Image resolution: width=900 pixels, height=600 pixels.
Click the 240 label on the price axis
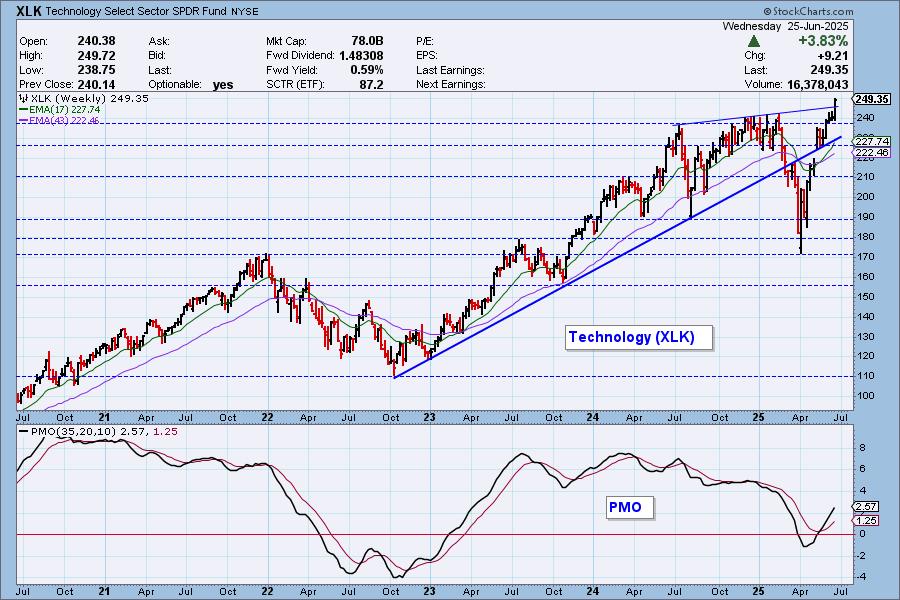tap(865, 118)
